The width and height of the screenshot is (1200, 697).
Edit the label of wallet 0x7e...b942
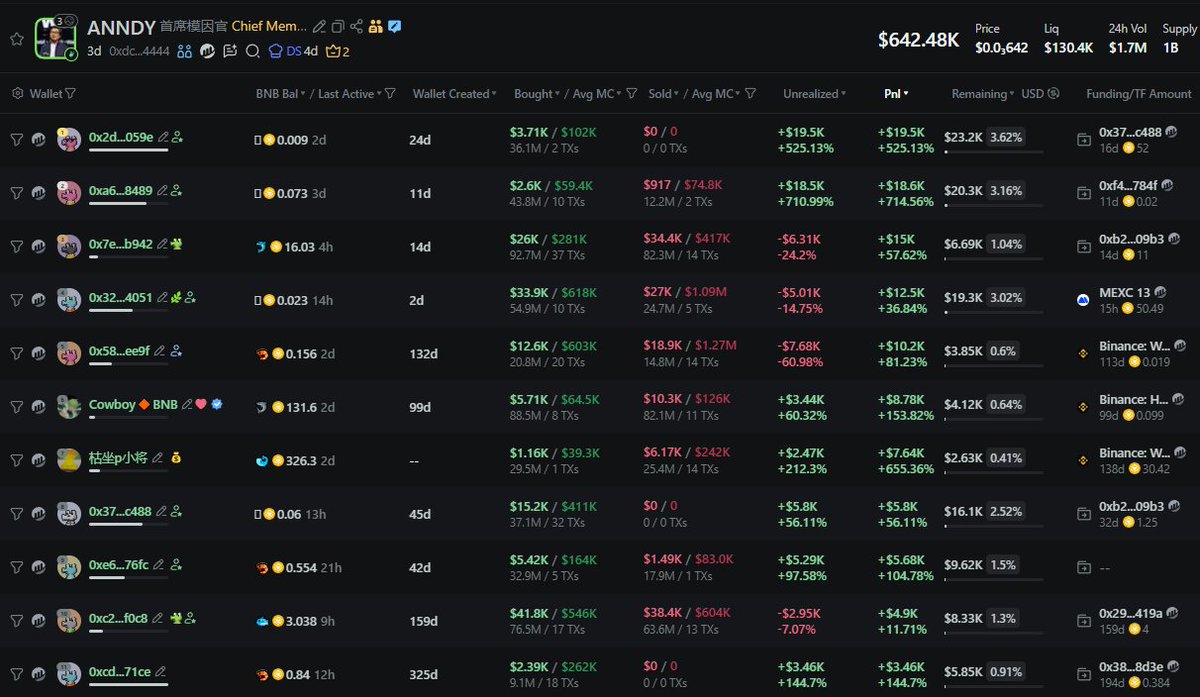pos(162,244)
